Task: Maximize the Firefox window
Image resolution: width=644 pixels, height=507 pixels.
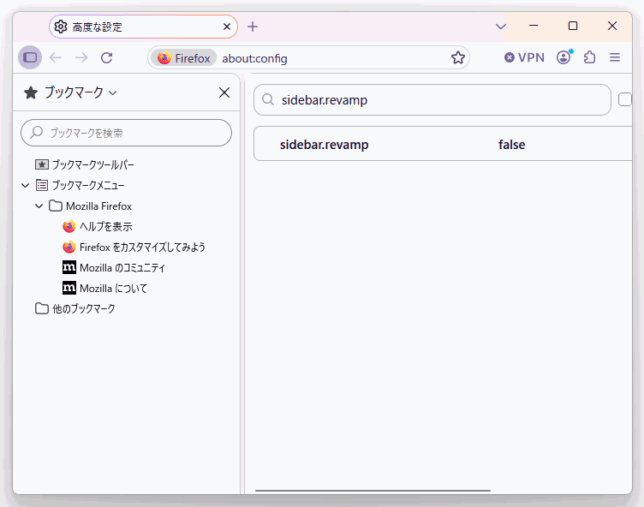Action: coord(573,26)
